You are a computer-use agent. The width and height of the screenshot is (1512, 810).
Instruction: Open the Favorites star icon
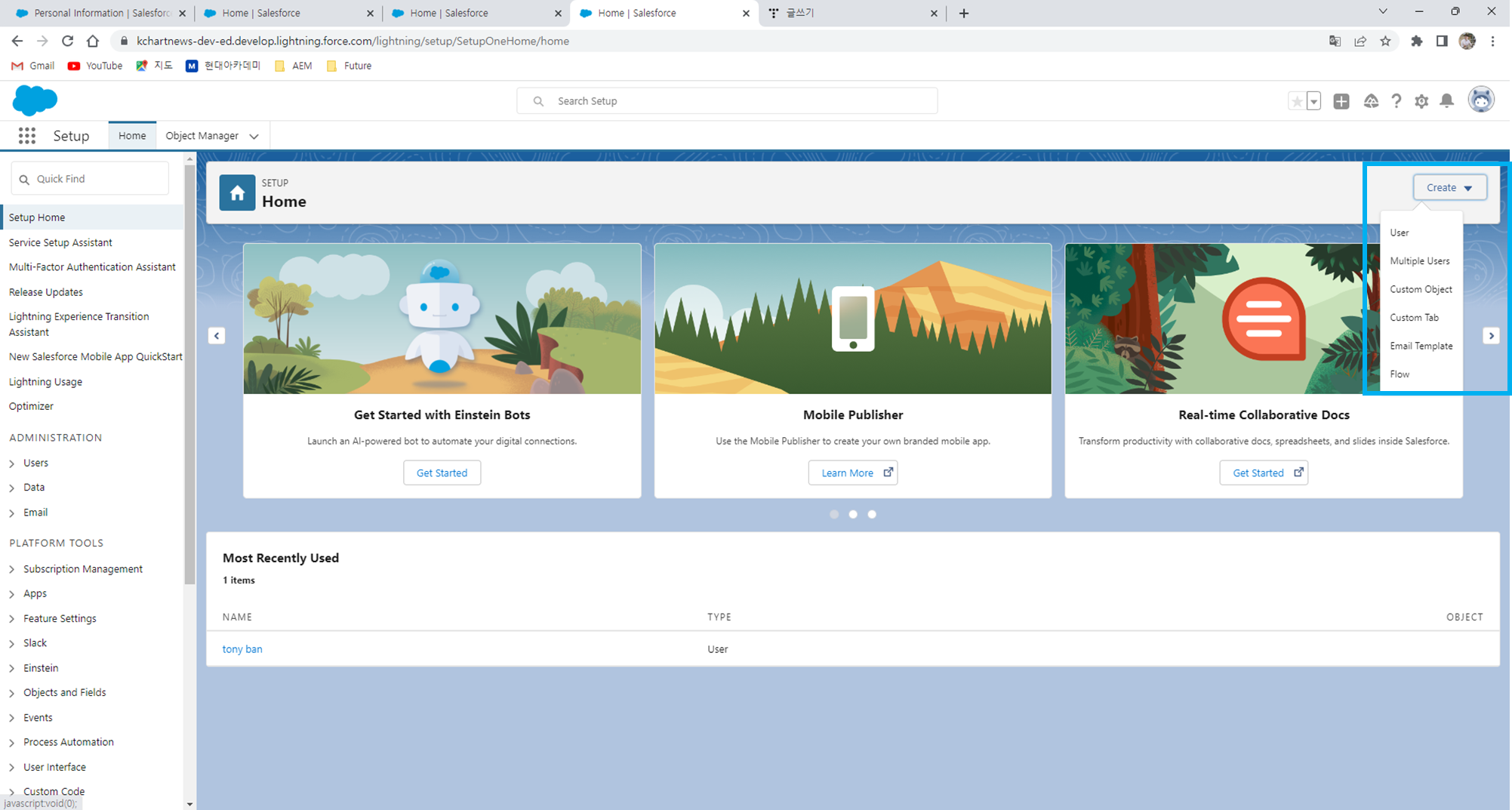coord(1297,101)
